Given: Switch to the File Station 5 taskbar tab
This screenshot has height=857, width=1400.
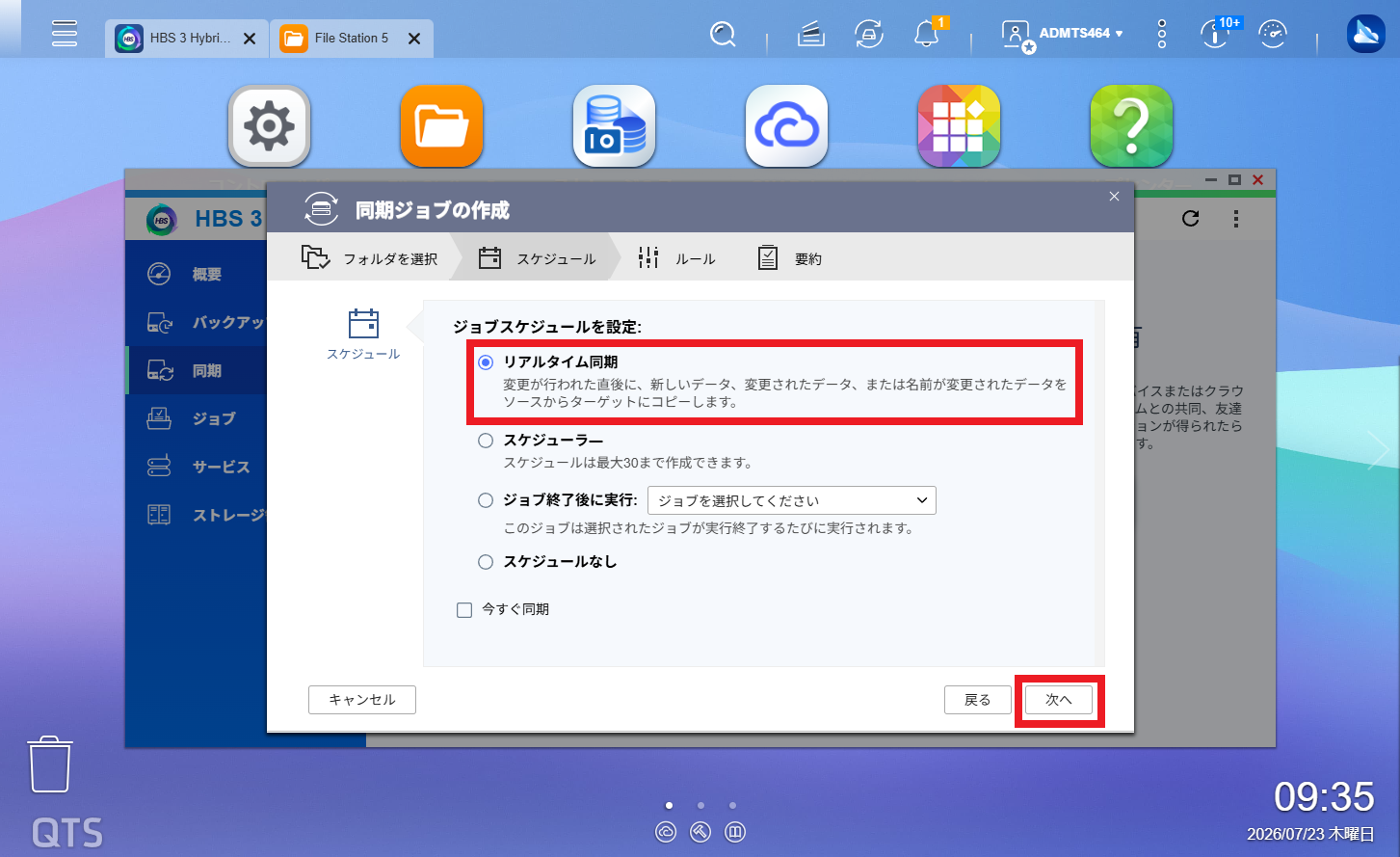Looking at the screenshot, I should pos(351,39).
